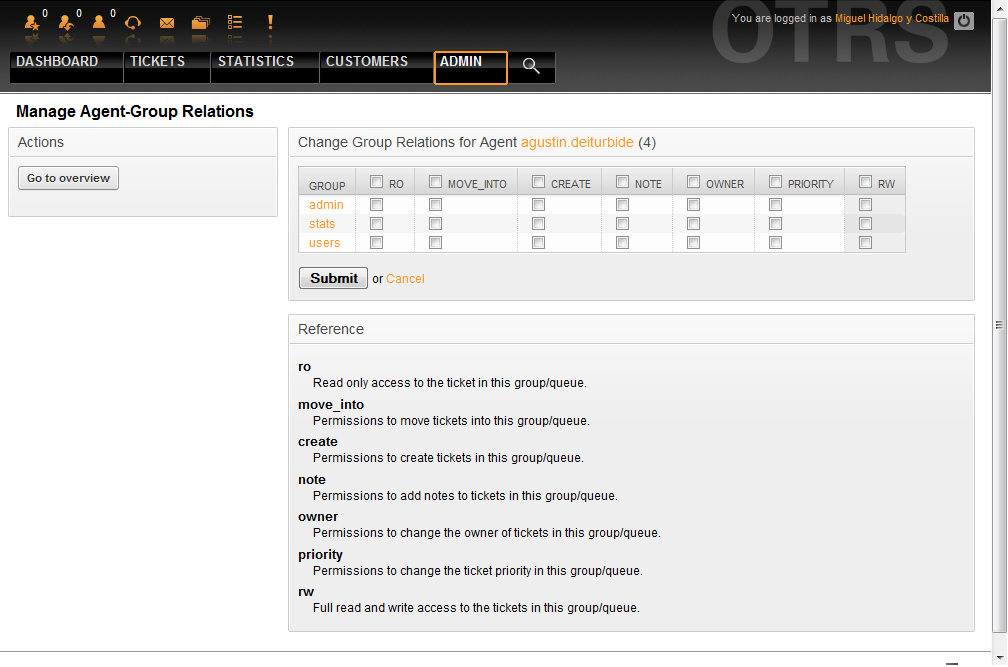Viewport: 1008px width, 667px height.
Task: Click the magnifying glass search icon
Action: 531,66
